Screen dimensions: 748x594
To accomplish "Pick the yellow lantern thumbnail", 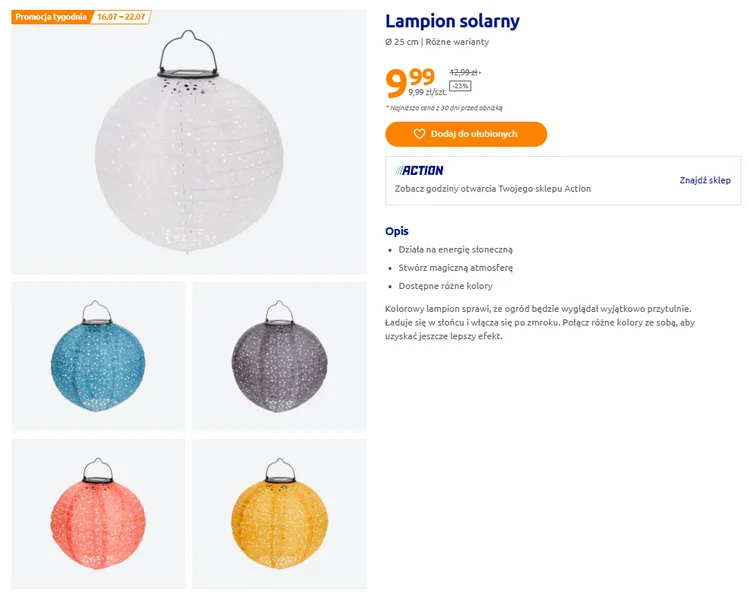I will (x=279, y=513).
